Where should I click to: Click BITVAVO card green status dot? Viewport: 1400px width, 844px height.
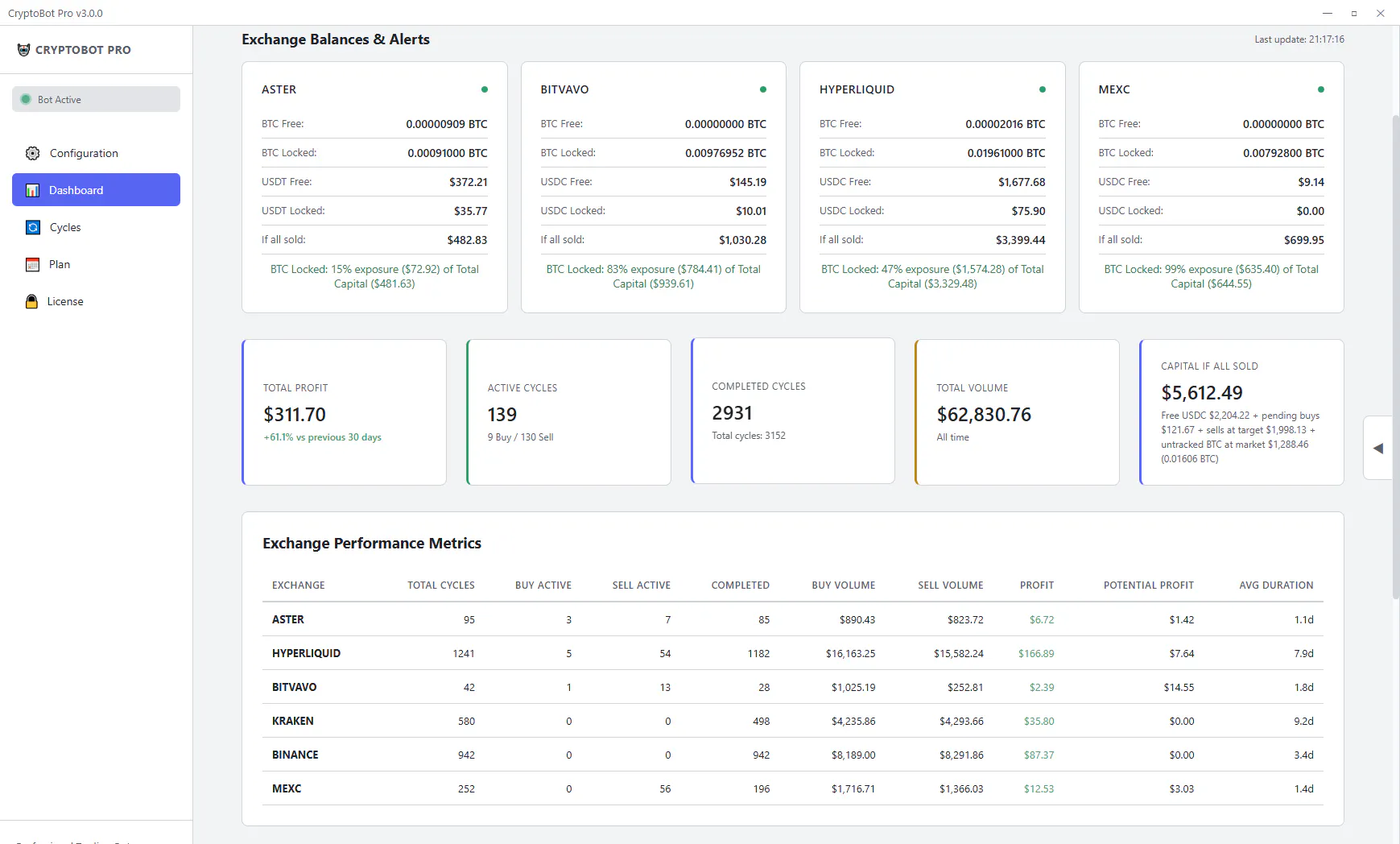coord(763,89)
